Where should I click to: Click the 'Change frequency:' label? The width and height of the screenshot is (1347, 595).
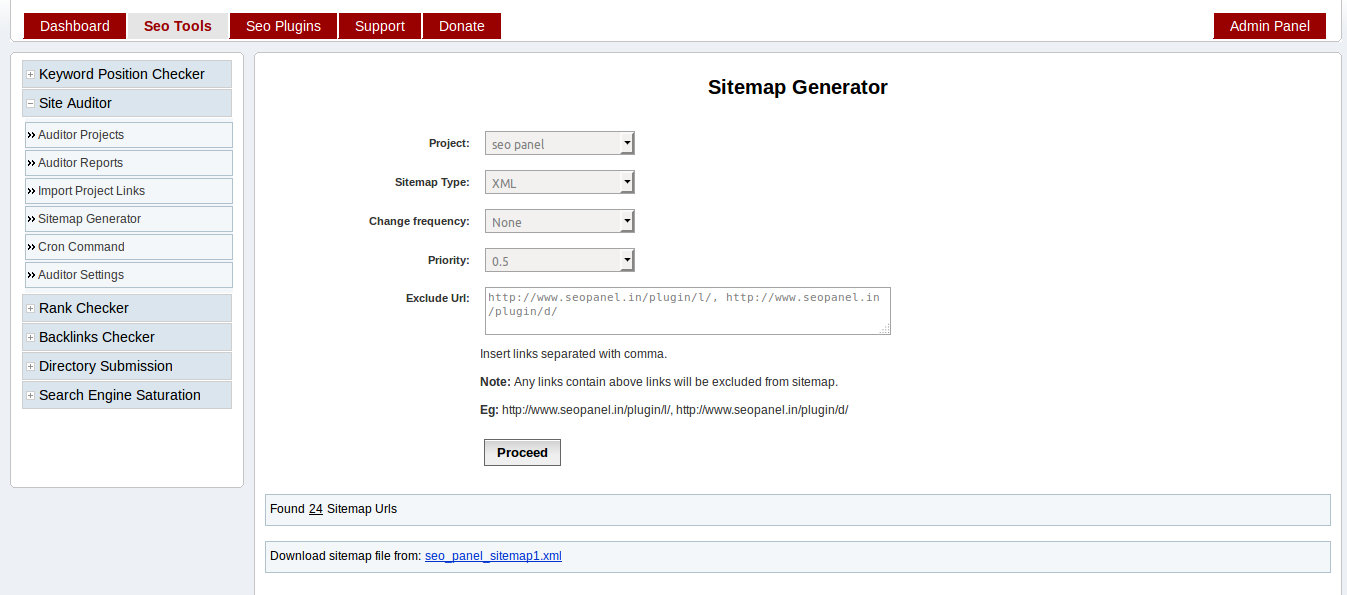(x=419, y=221)
